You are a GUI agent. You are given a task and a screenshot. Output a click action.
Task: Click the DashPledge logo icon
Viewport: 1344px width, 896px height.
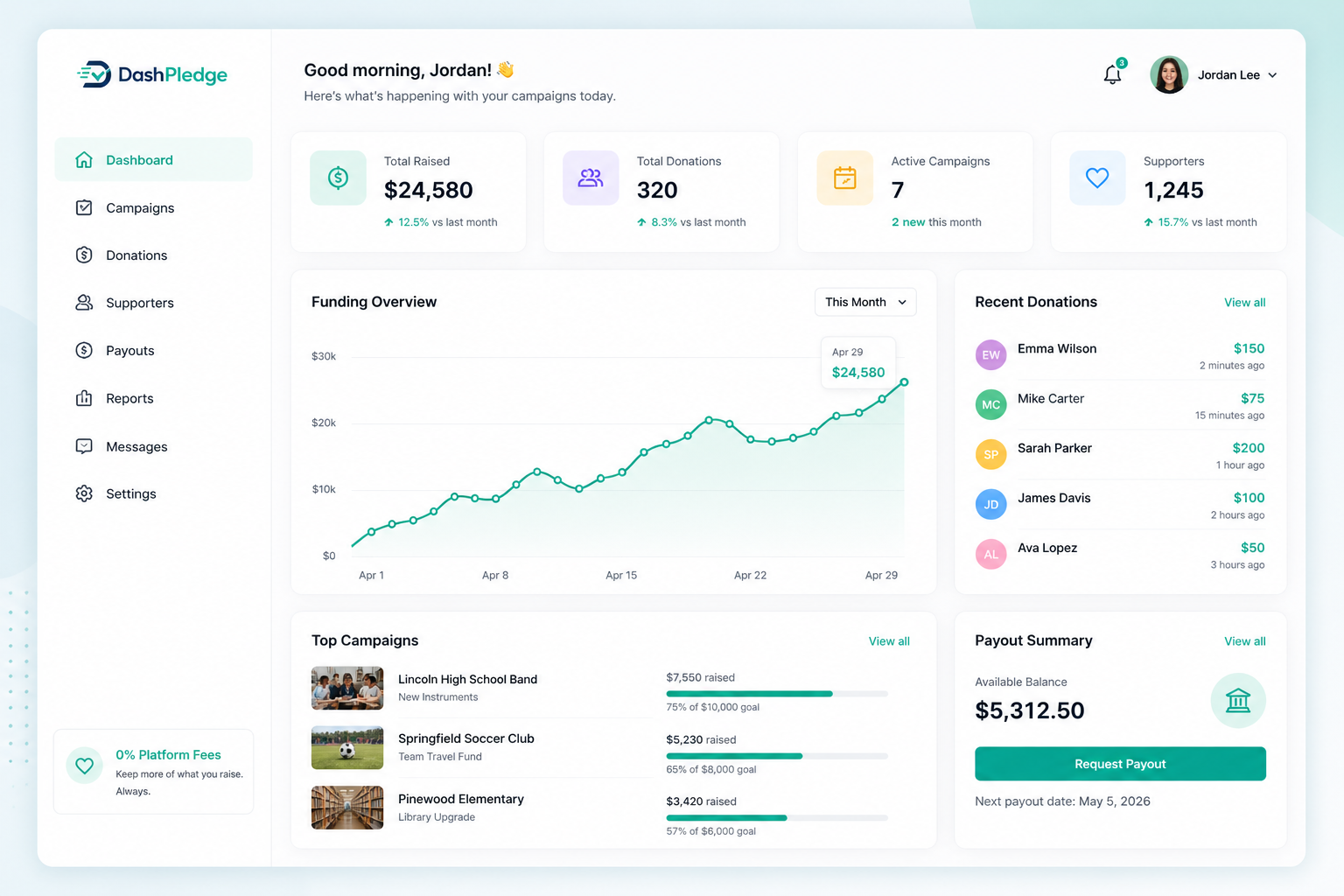click(94, 74)
